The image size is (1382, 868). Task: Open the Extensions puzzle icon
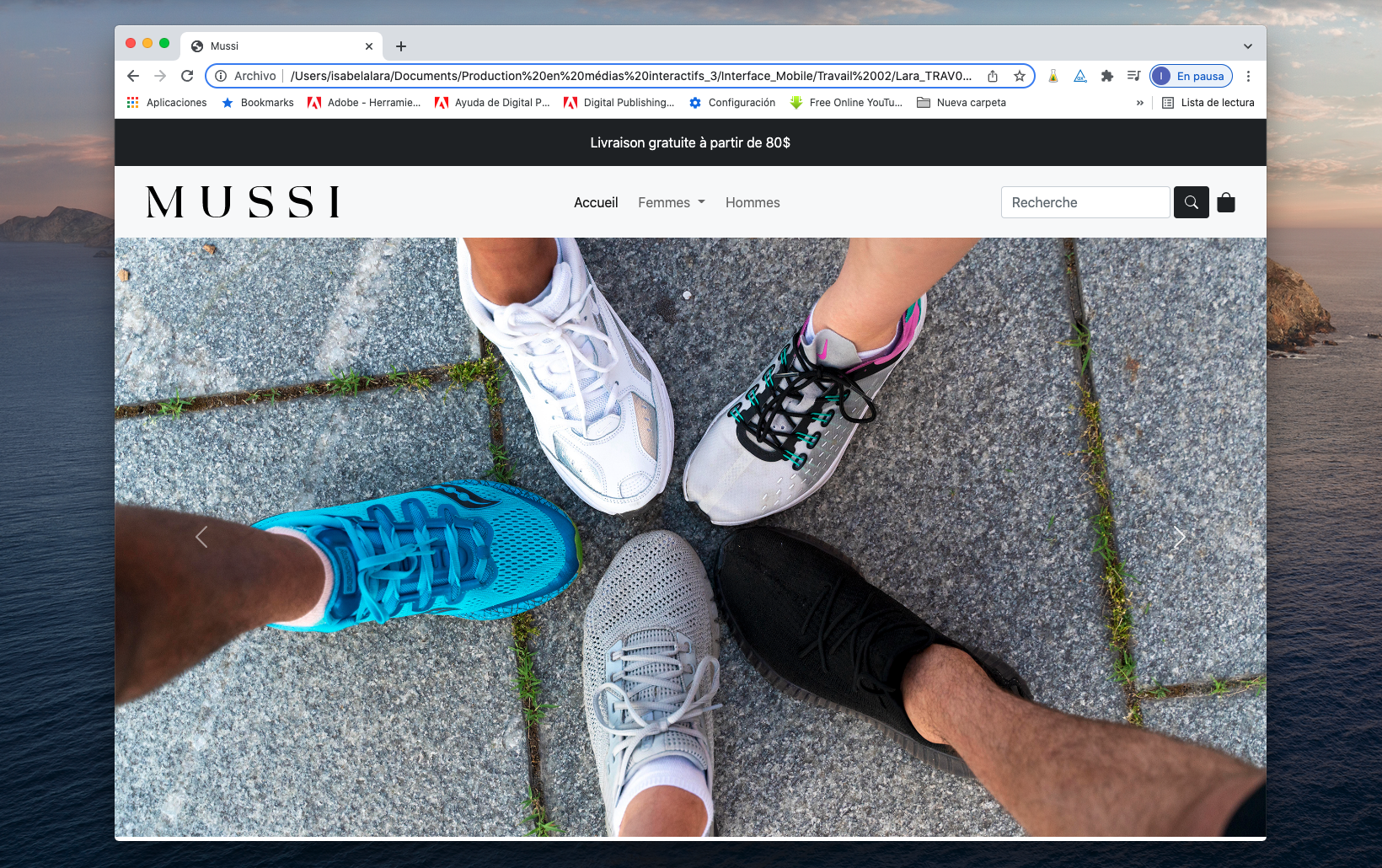coord(1107,76)
